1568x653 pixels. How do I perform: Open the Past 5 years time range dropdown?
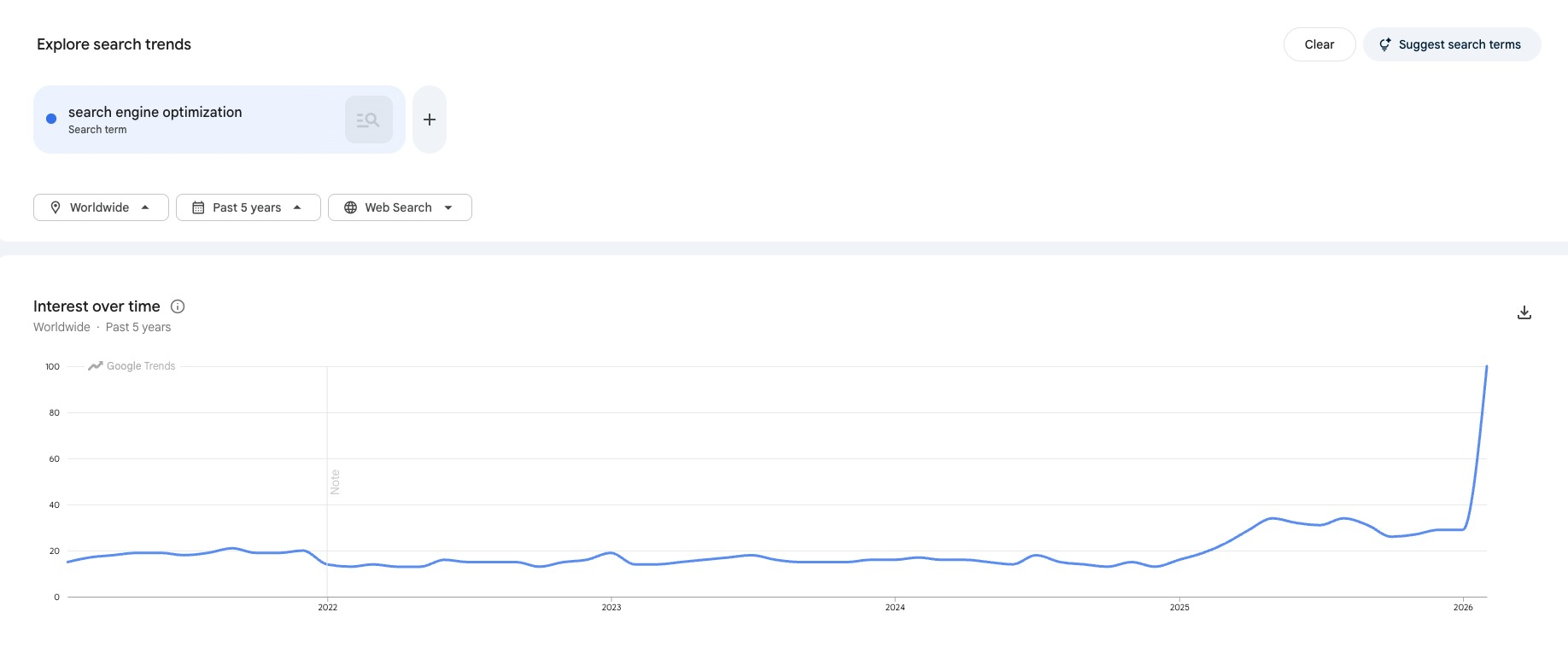coord(247,207)
